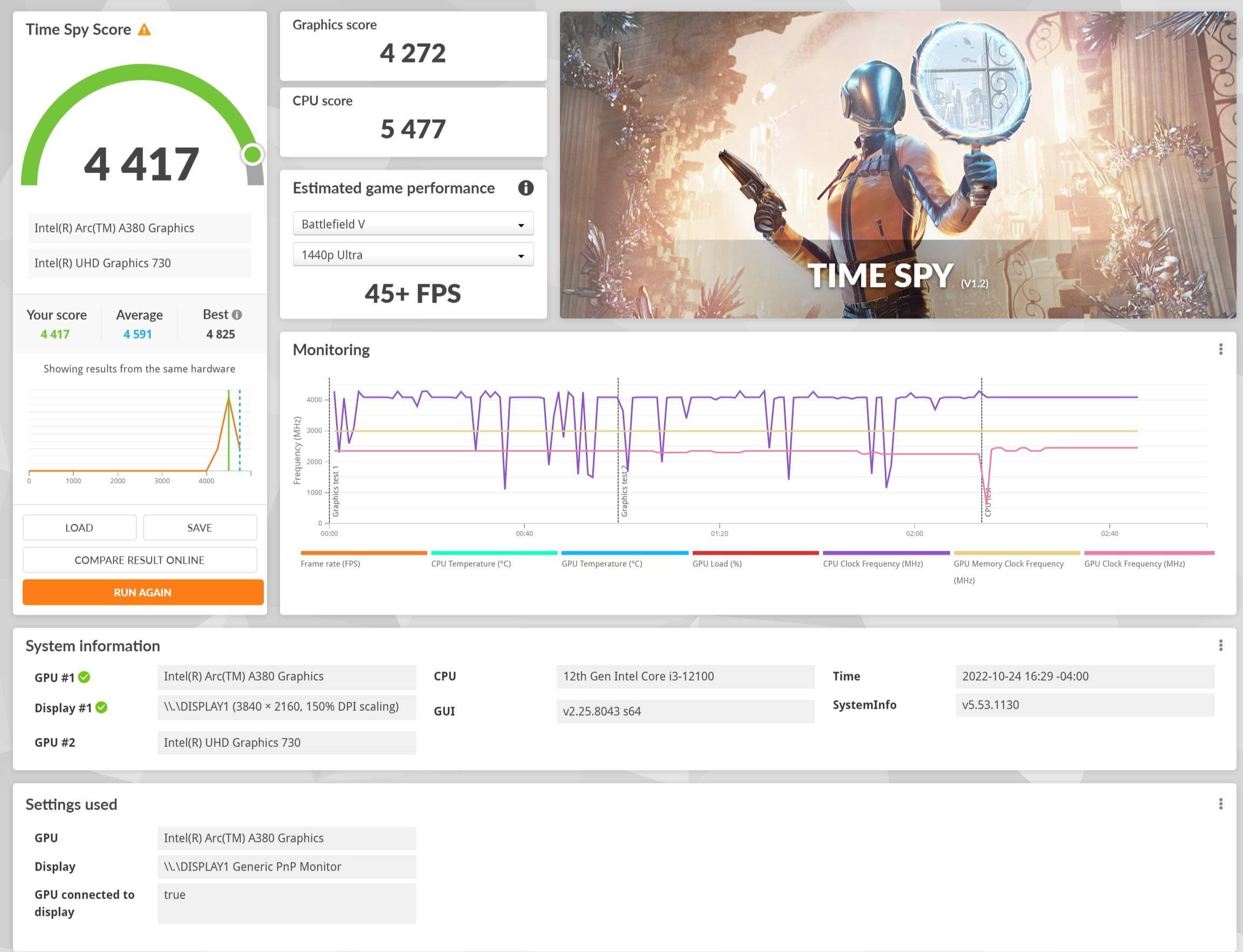Click the green checkmark next to GPU #1
The height and width of the screenshot is (952, 1243).
[x=85, y=677]
